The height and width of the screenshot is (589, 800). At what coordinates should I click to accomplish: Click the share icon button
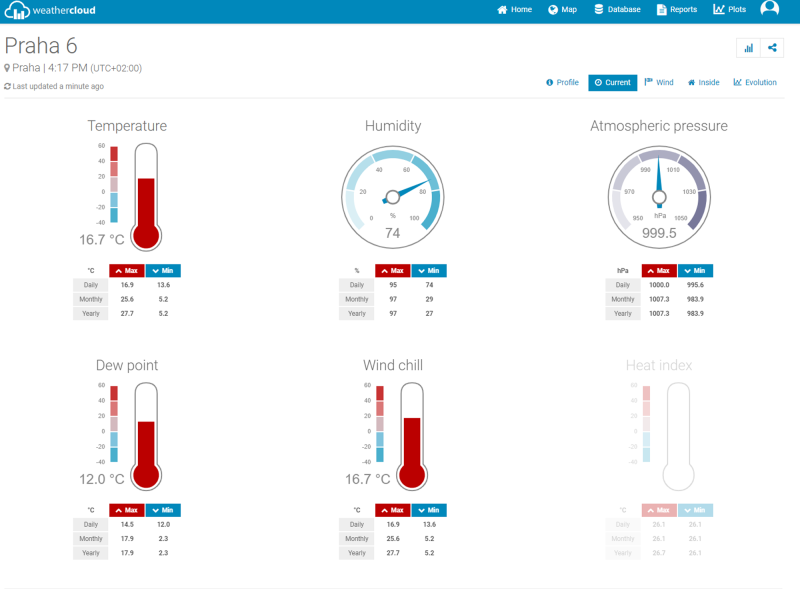[772, 47]
